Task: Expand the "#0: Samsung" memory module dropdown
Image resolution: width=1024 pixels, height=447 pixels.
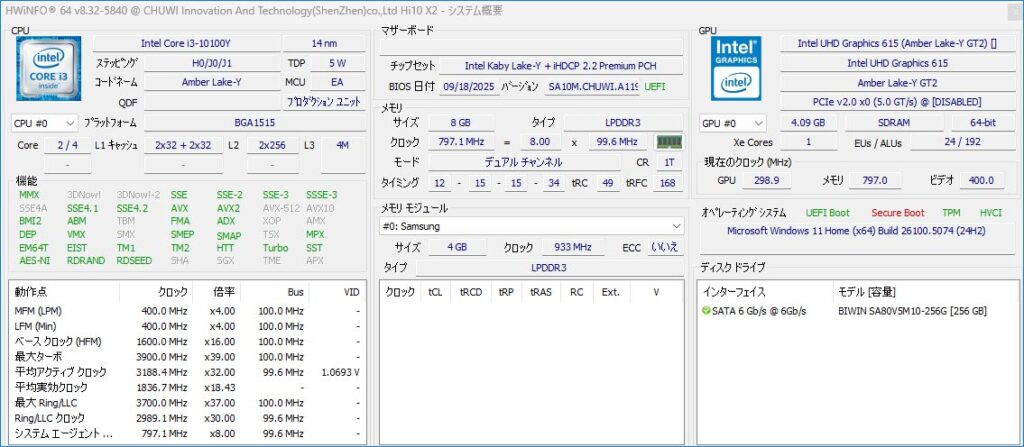Action: pyautogui.click(x=532, y=226)
